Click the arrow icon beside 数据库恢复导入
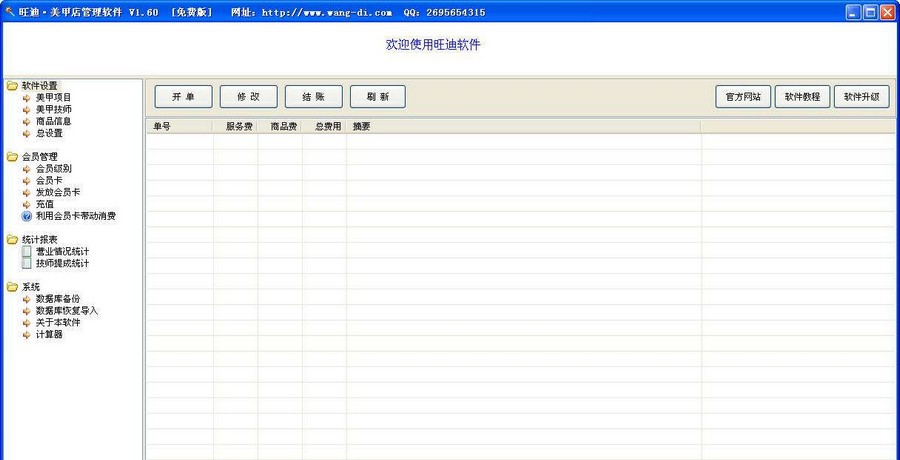 tap(26, 311)
